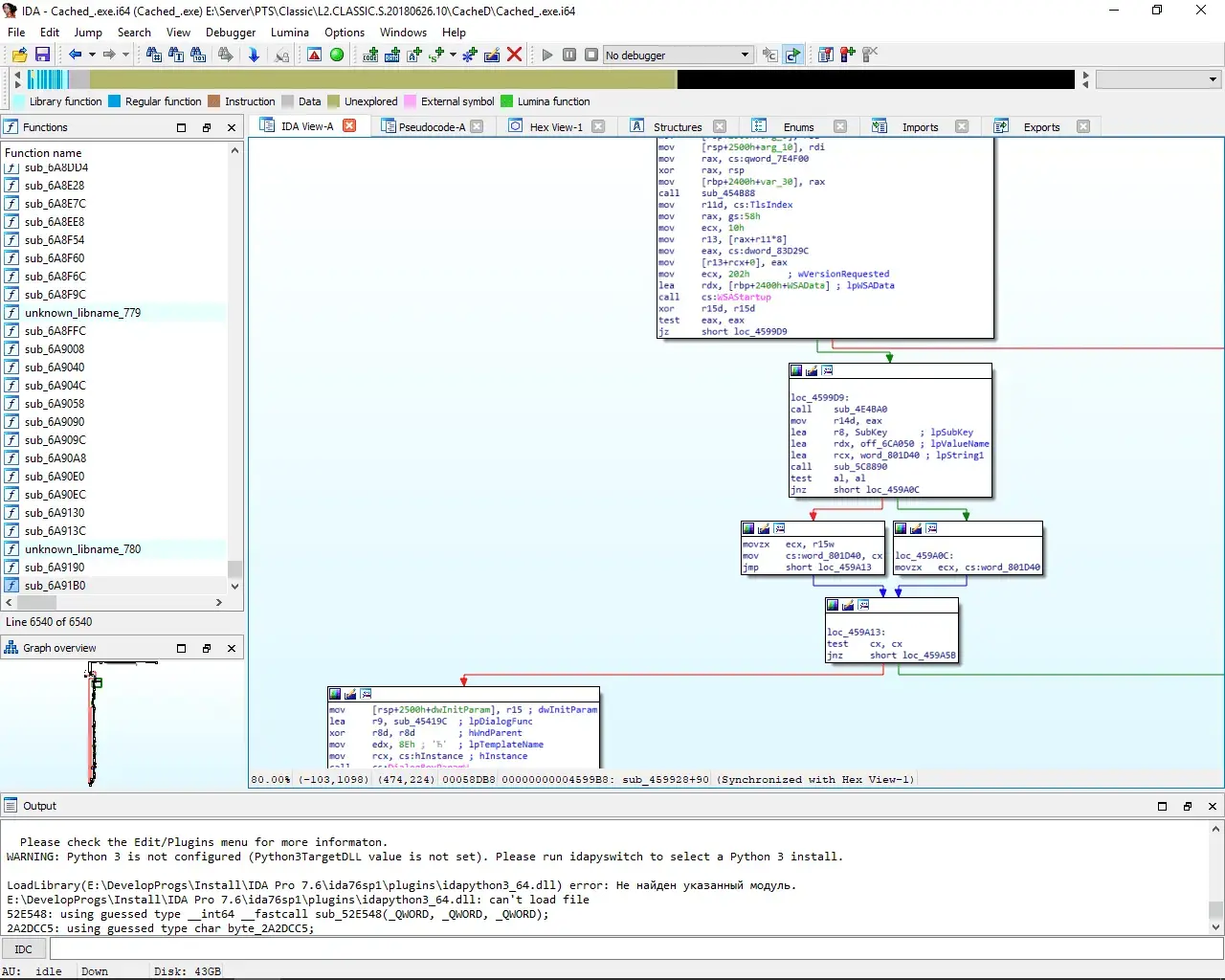The image size is (1225, 980).
Task: Click the breakpoint list toolbar icon
Action: [x=826, y=56]
